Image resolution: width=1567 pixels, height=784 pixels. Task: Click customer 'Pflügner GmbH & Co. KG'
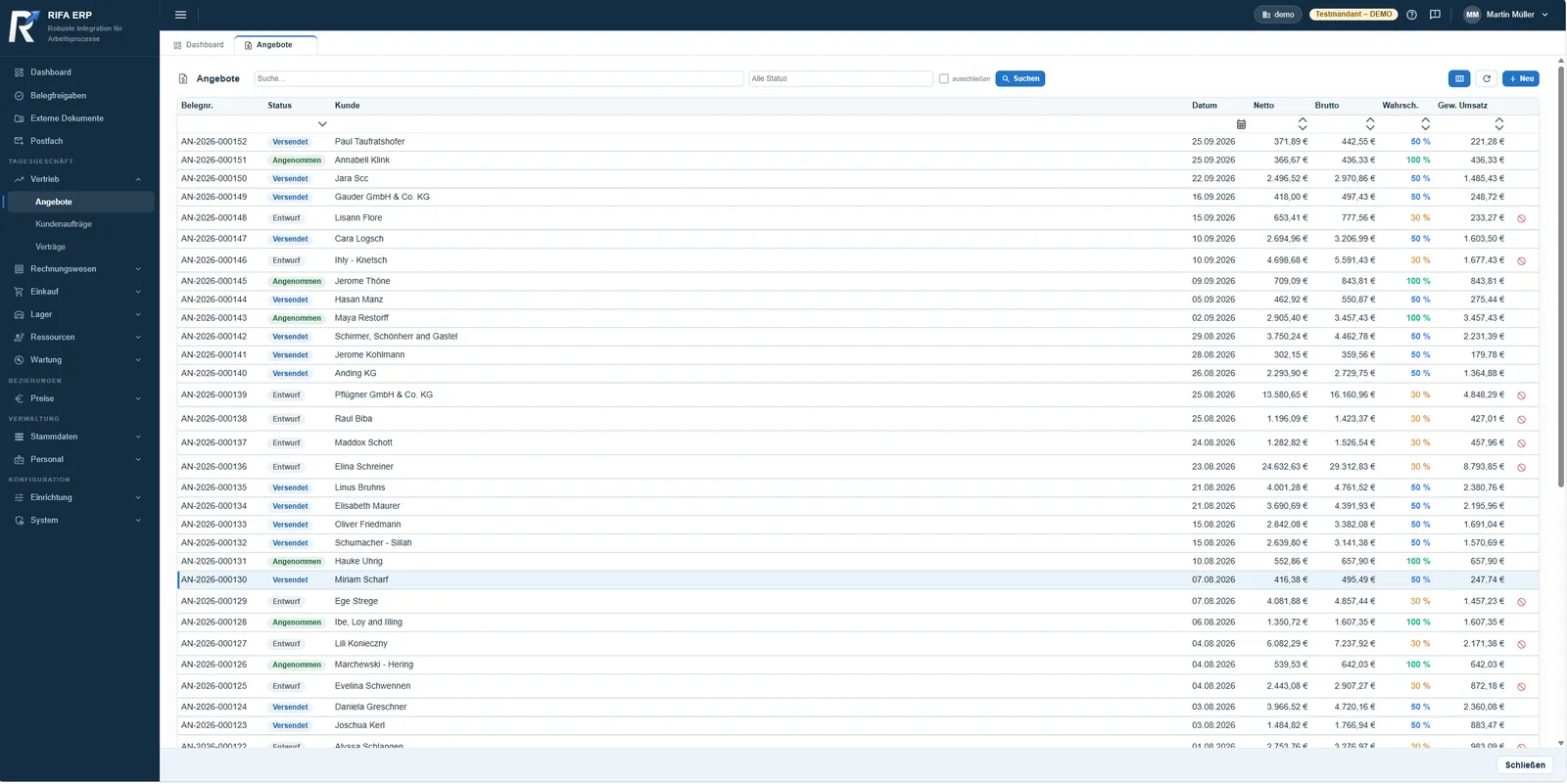tap(384, 395)
